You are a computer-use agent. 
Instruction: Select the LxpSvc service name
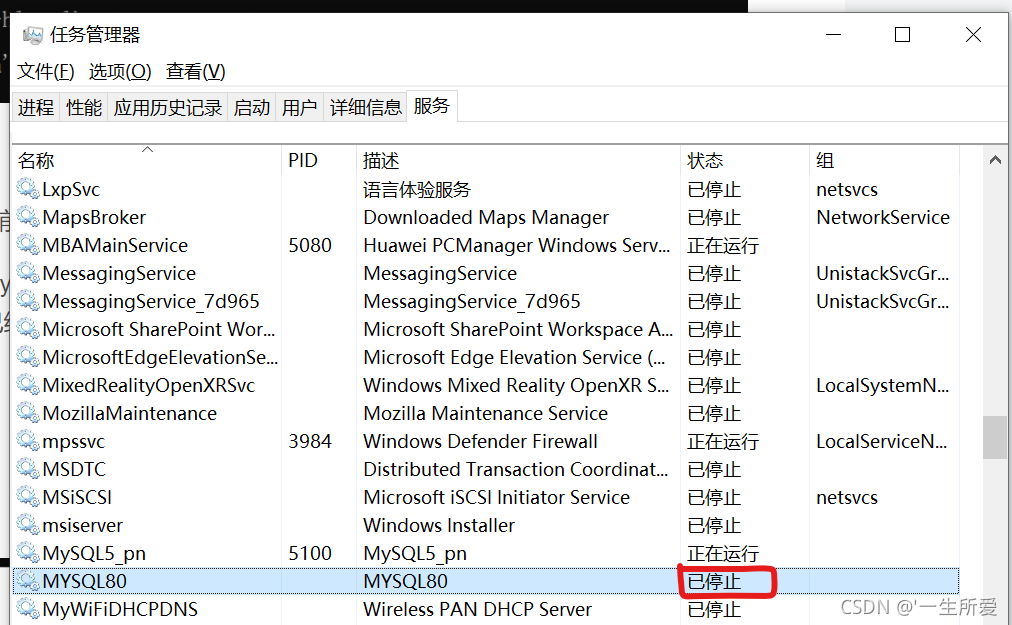pyautogui.click(x=71, y=189)
